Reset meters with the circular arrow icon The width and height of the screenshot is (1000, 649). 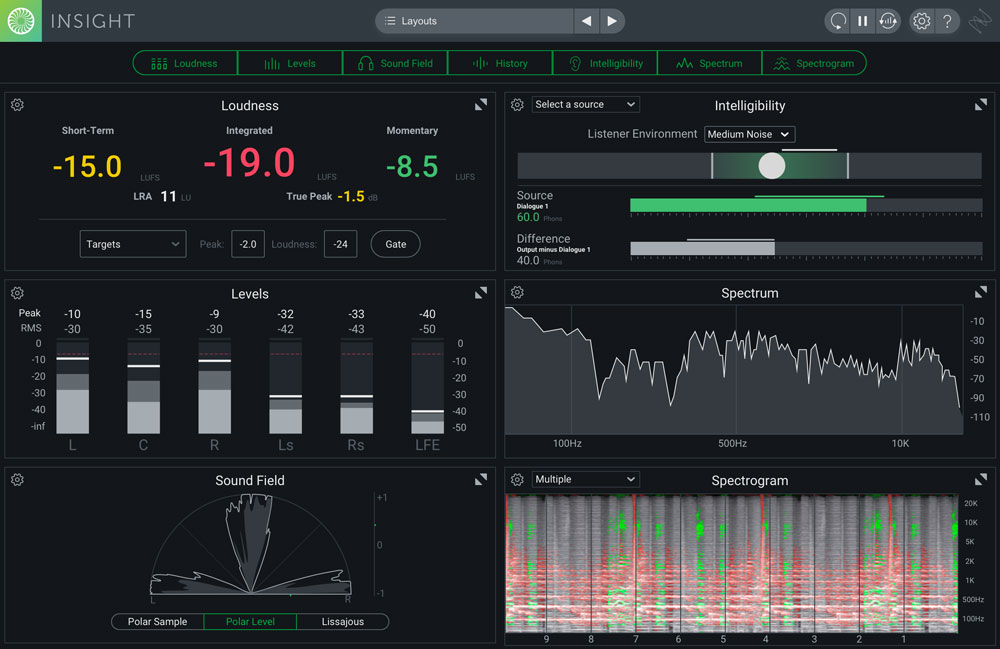pyautogui.click(x=838, y=21)
